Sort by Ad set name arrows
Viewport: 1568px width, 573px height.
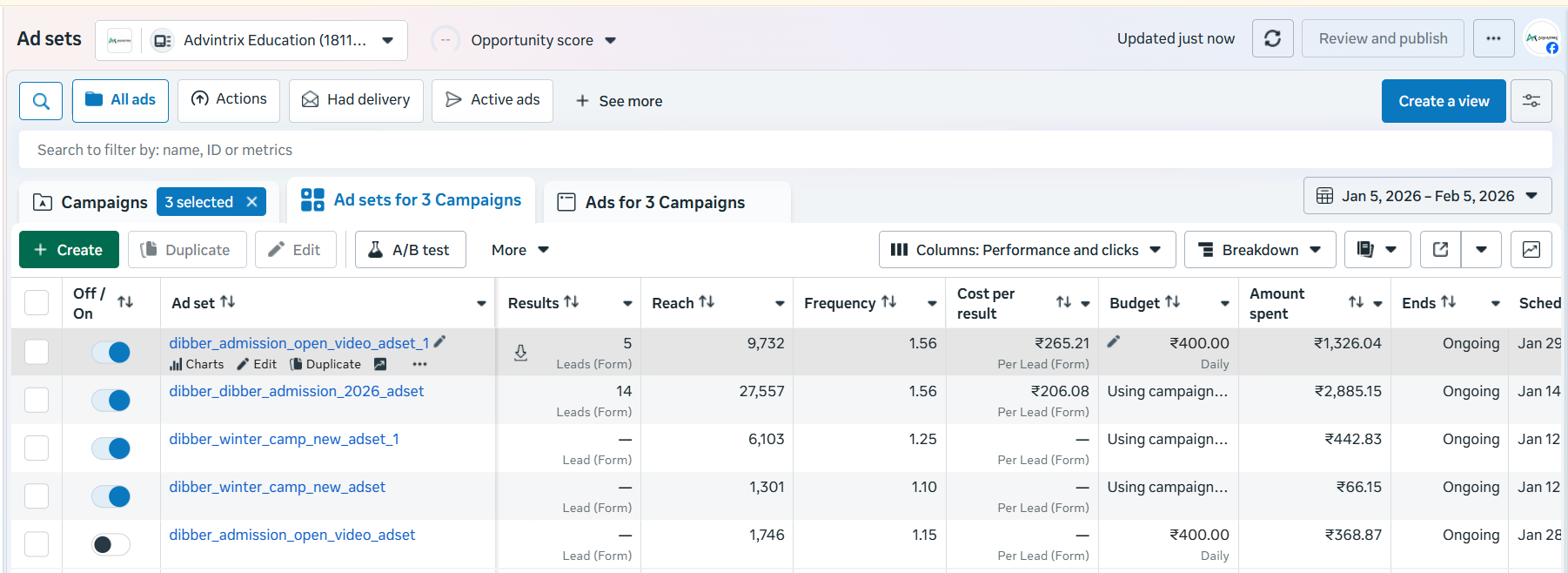(227, 301)
